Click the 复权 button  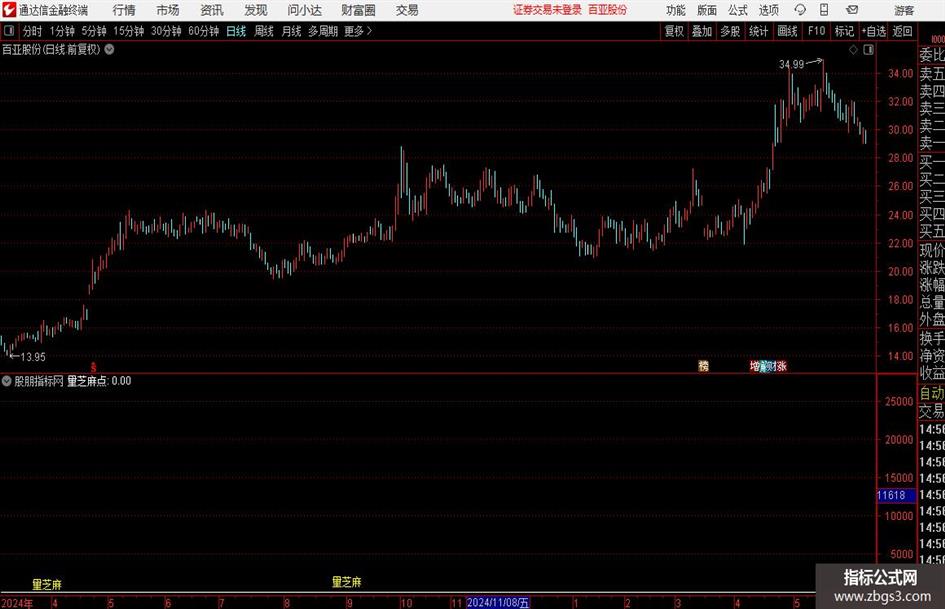click(x=674, y=31)
